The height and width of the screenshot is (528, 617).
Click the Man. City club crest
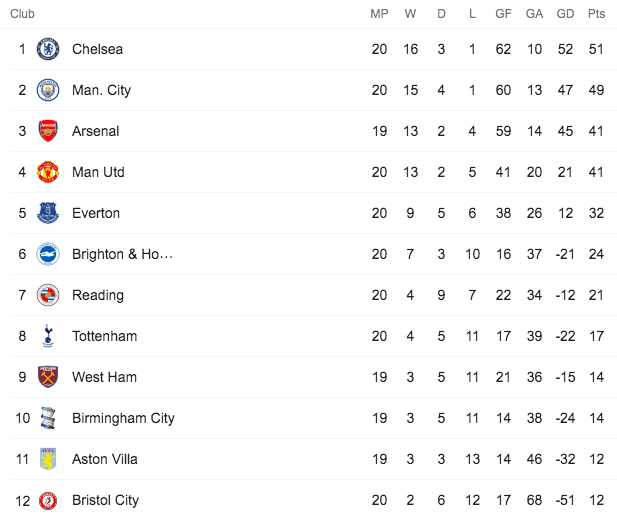[x=48, y=90]
